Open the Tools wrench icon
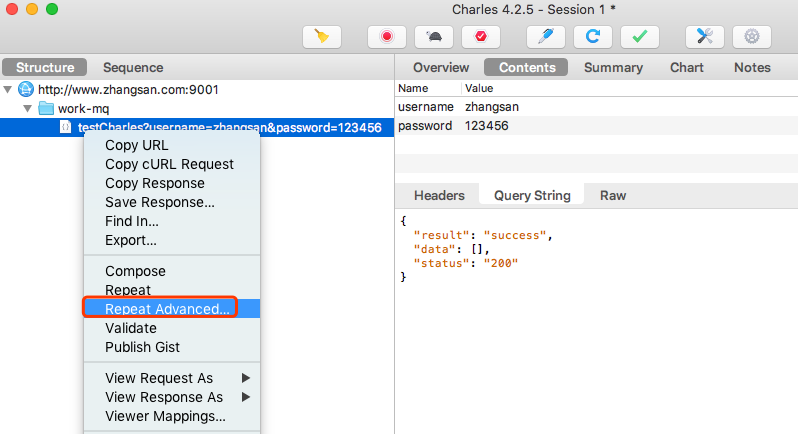 [705, 37]
